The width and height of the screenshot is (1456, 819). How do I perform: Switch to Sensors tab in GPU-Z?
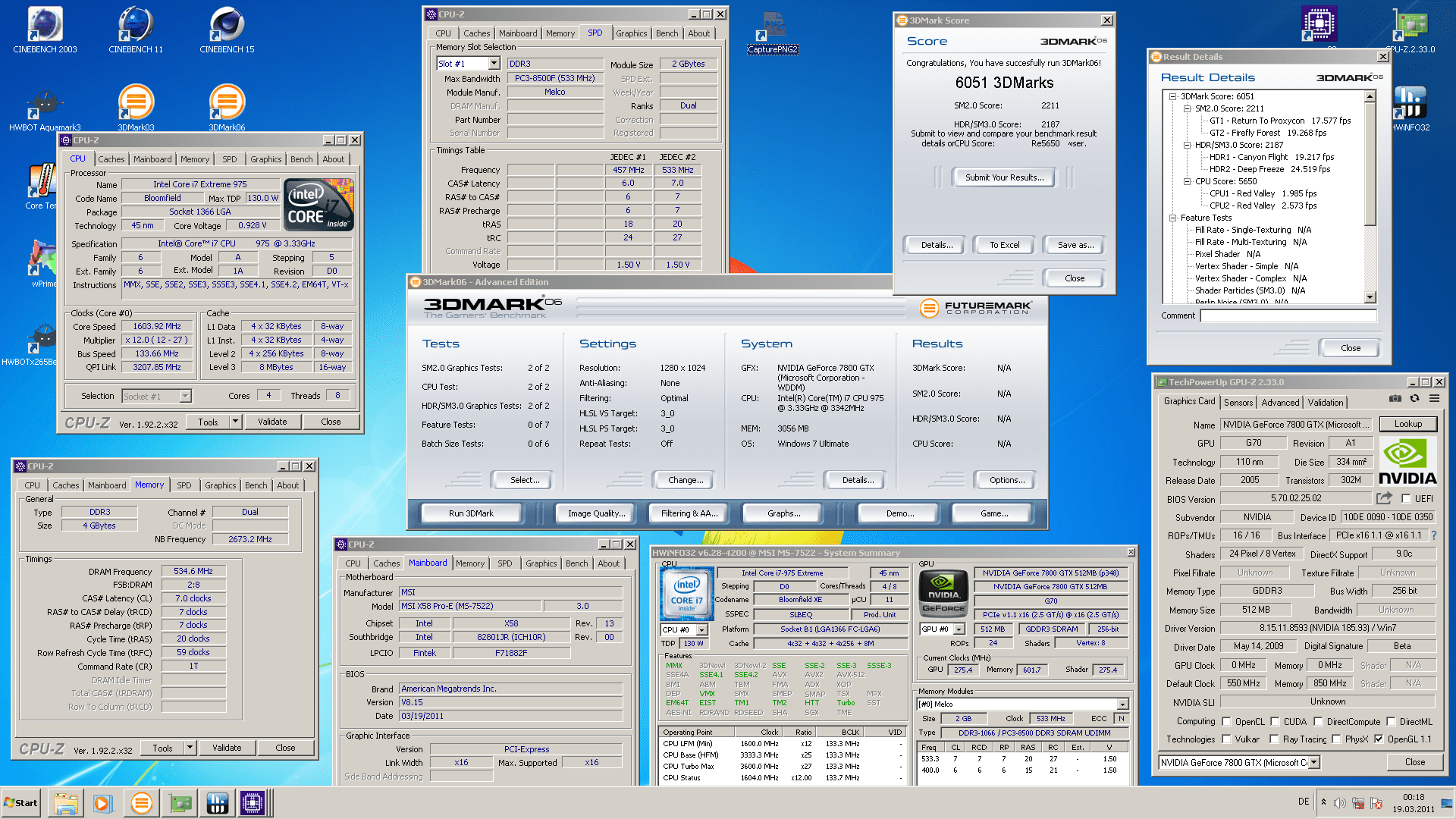point(1238,403)
